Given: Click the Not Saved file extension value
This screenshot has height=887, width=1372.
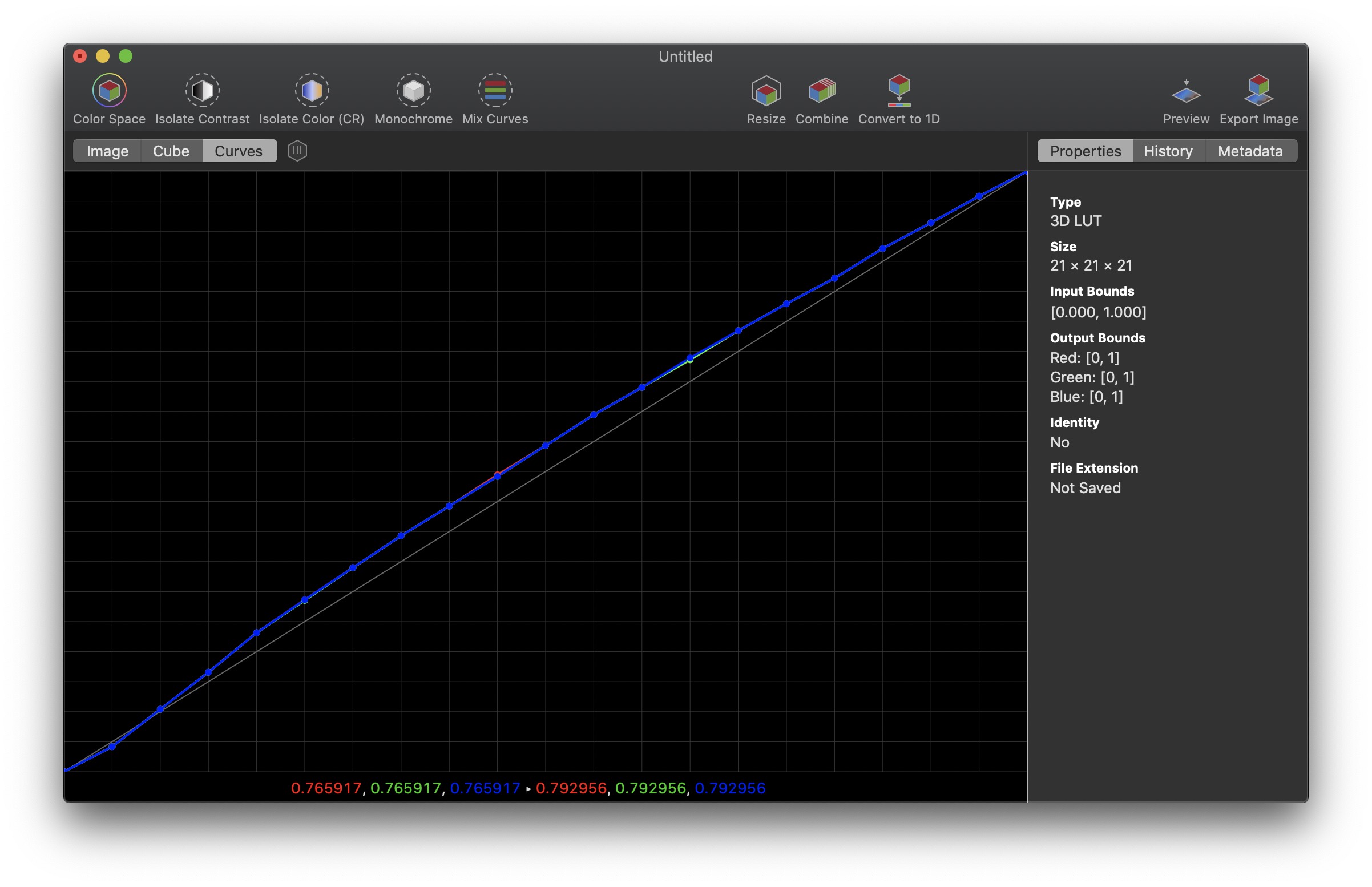Looking at the screenshot, I should 1086,488.
